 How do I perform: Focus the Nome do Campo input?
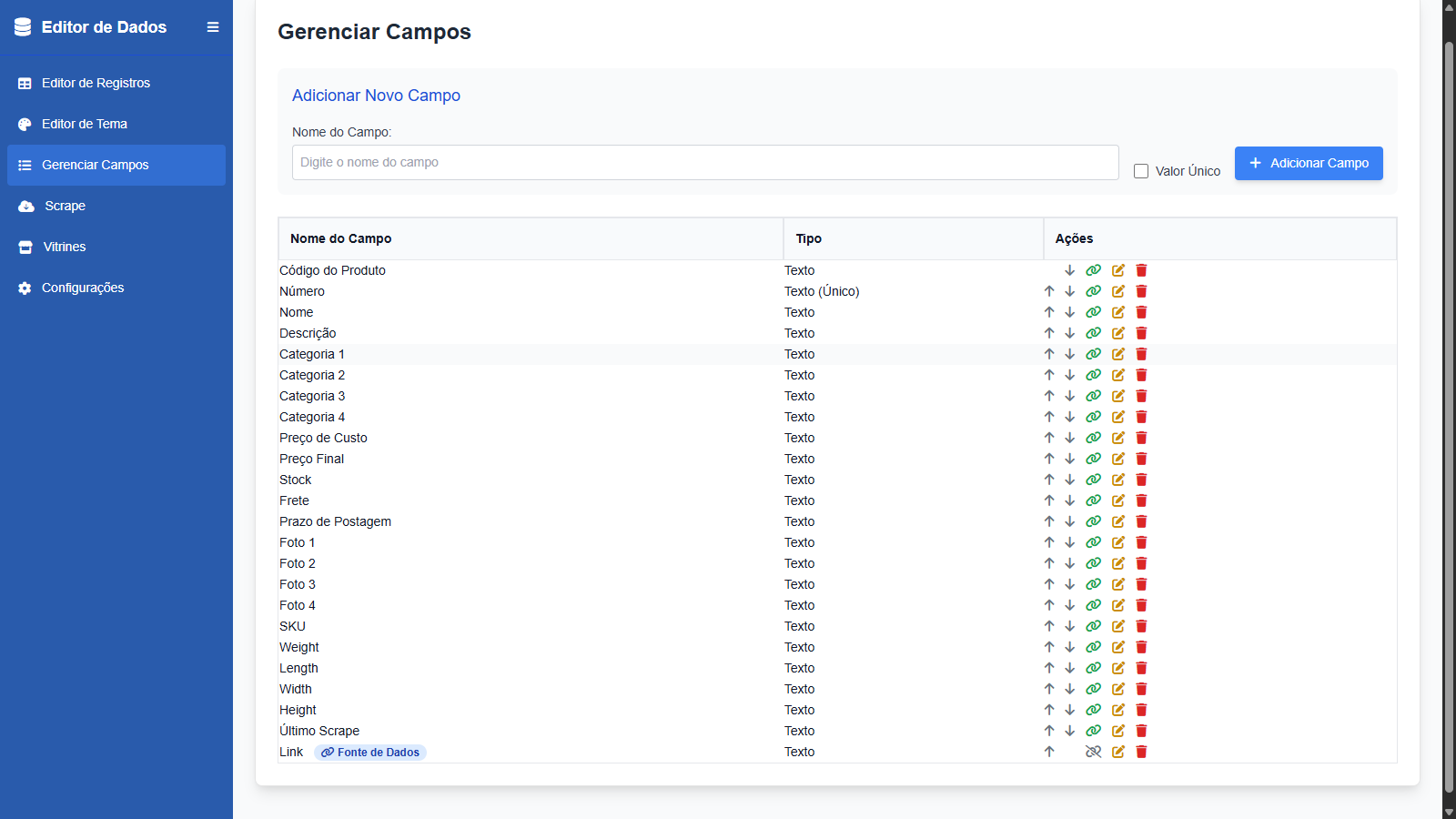[704, 162]
